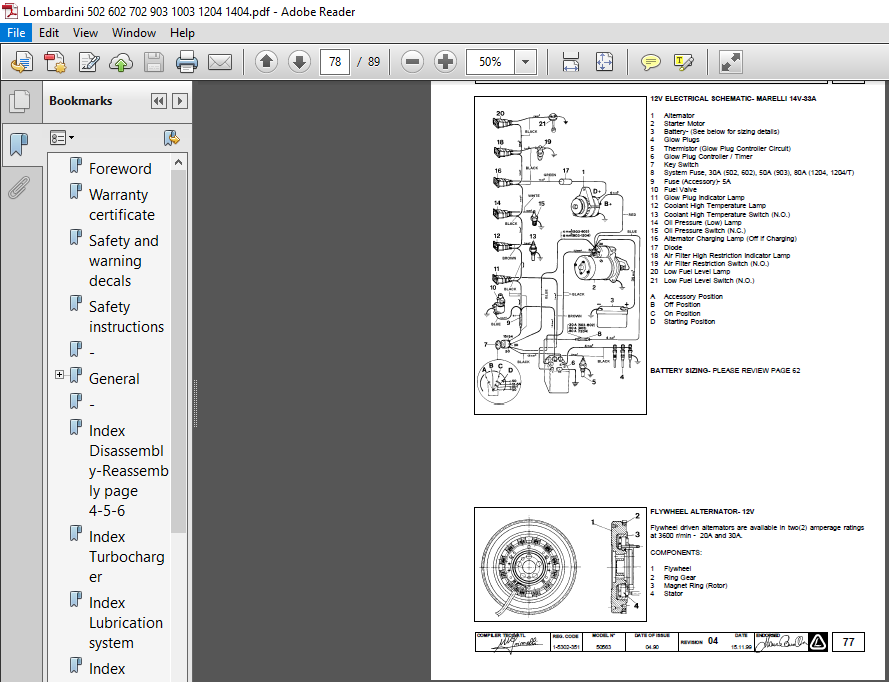Image resolution: width=889 pixels, height=682 pixels.
Task: Click the 12V electrical schematic diagram
Action: pyautogui.click(x=560, y=255)
